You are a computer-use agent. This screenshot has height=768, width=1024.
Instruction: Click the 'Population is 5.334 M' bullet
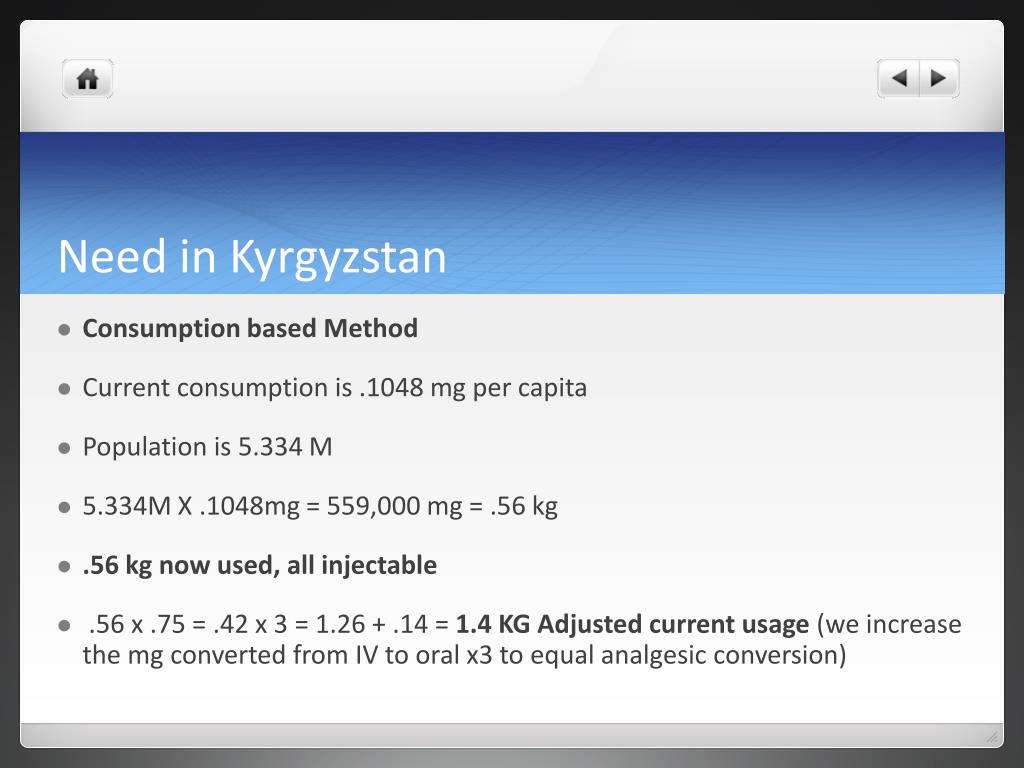click(x=207, y=447)
